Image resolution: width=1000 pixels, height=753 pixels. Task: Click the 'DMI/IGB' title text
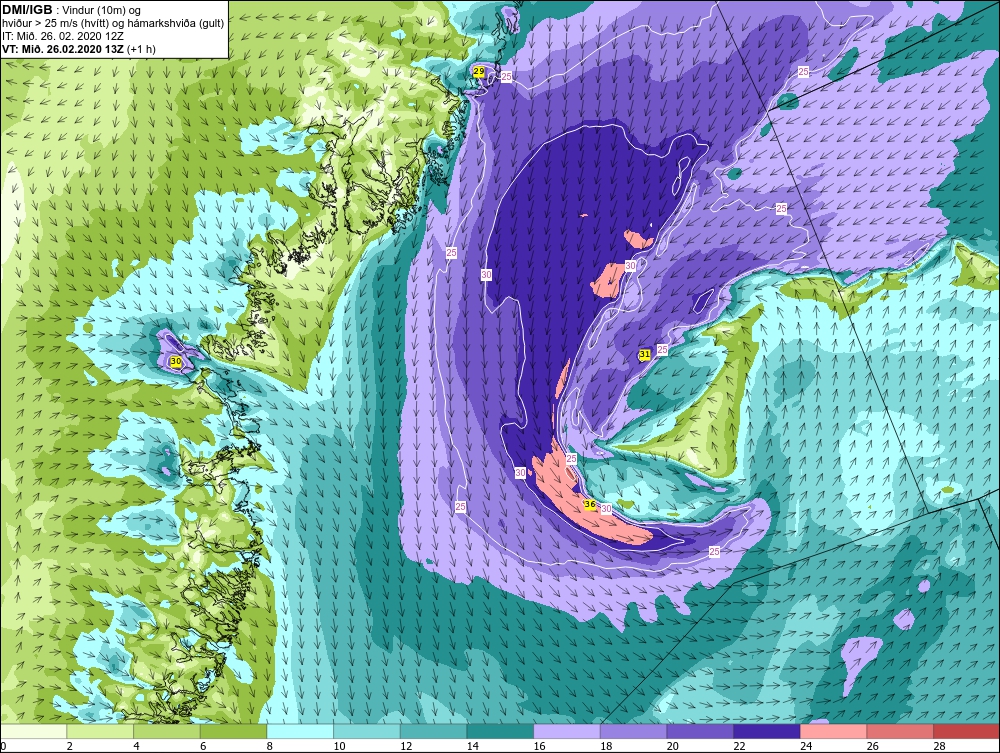tap(27, 10)
